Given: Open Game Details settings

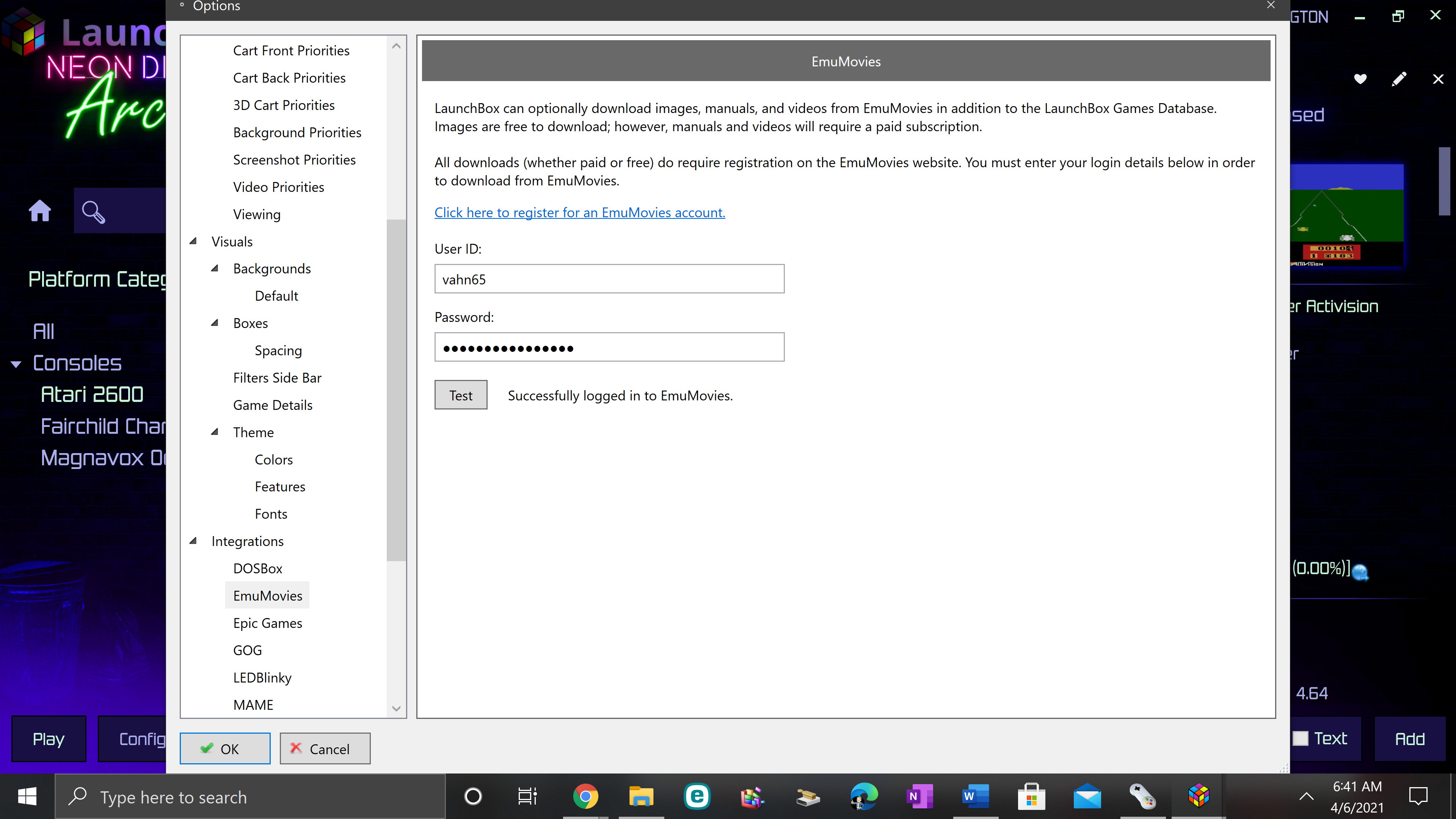Looking at the screenshot, I should tap(273, 405).
